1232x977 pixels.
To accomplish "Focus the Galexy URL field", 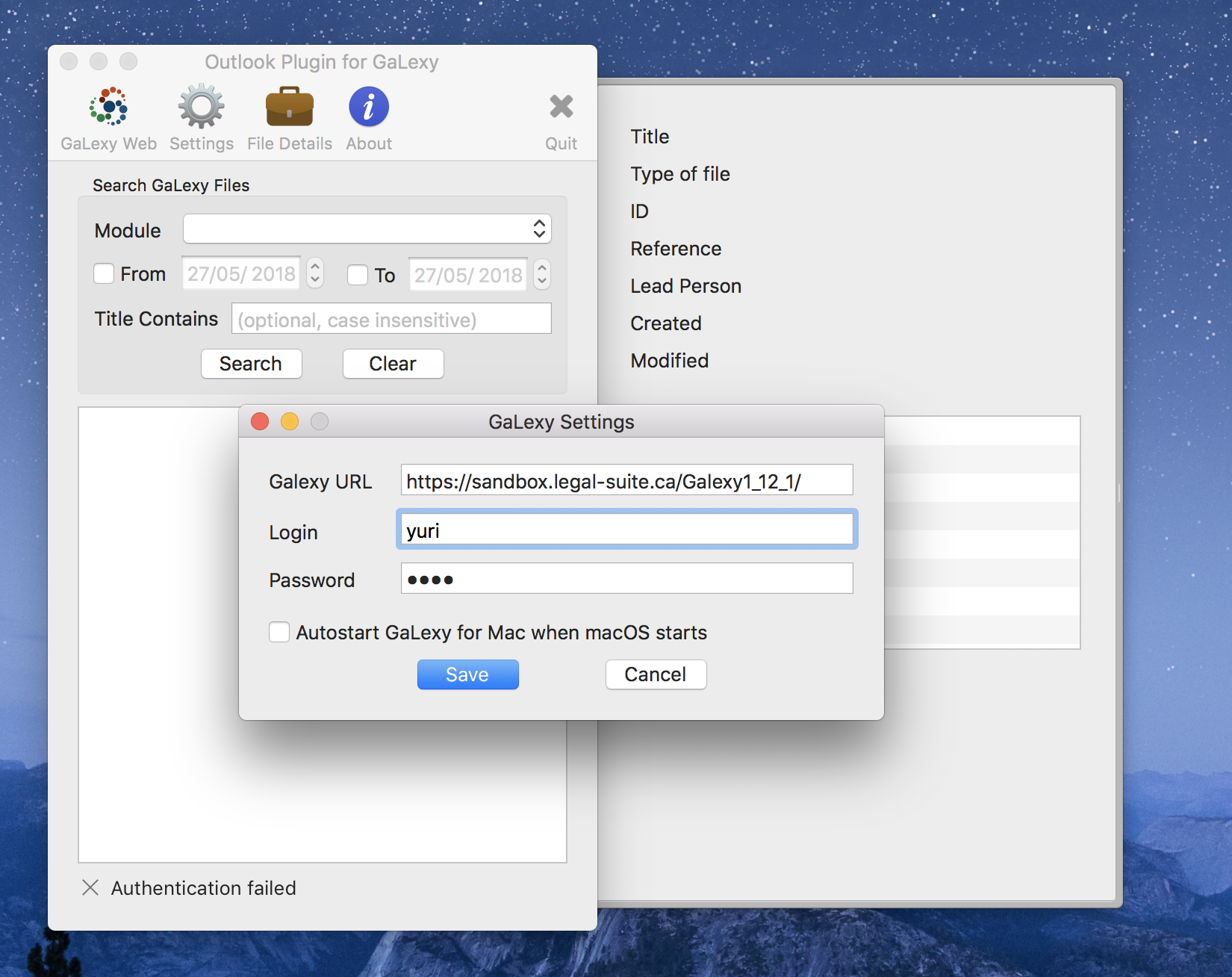I will click(627, 480).
